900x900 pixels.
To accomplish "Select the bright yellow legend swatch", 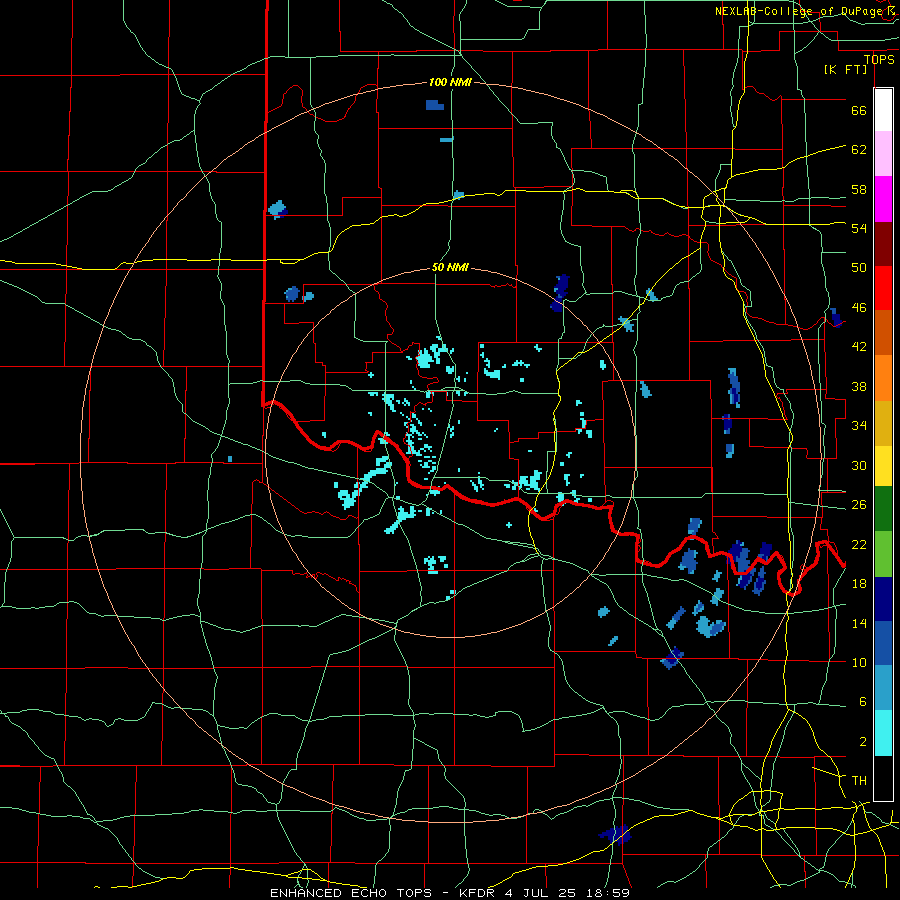I will pyautogui.click(x=883, y=466).
